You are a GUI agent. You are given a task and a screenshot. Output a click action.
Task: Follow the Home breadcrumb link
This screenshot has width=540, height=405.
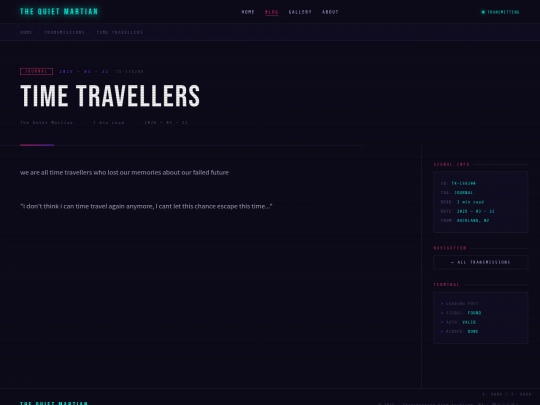26,32
